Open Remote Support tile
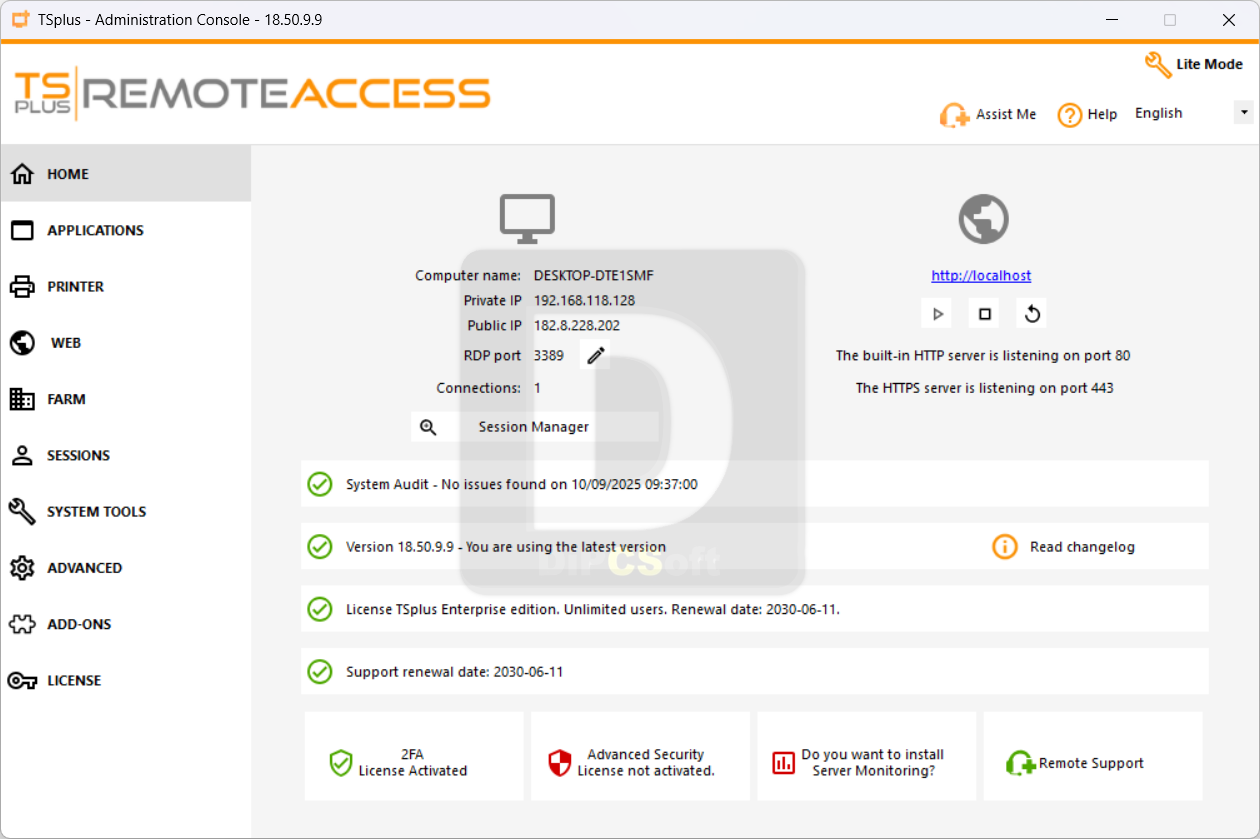The image size is (1260, 839). coord(1093,756)
